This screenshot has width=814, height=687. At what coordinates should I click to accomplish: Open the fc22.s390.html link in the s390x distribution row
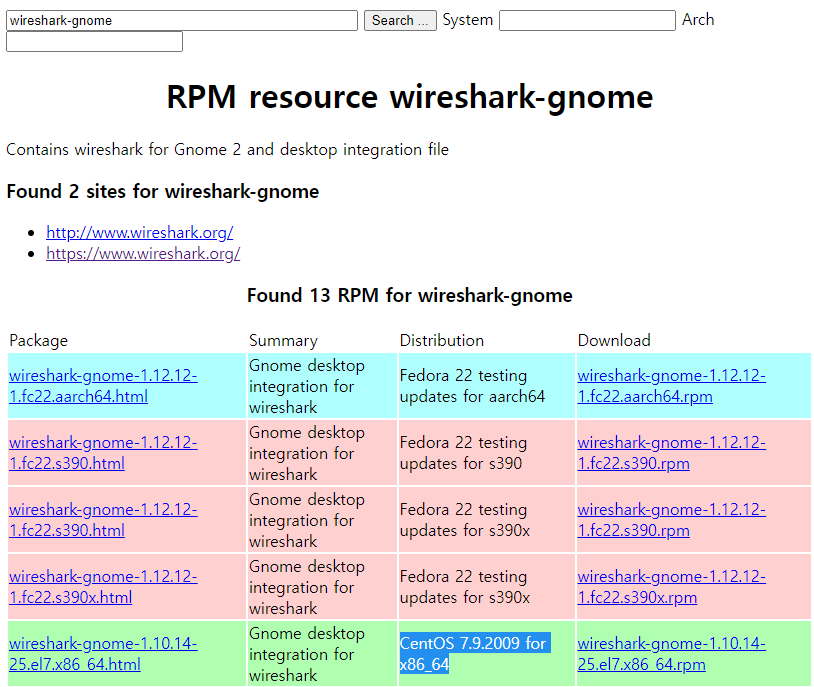[x=103, y=520]
